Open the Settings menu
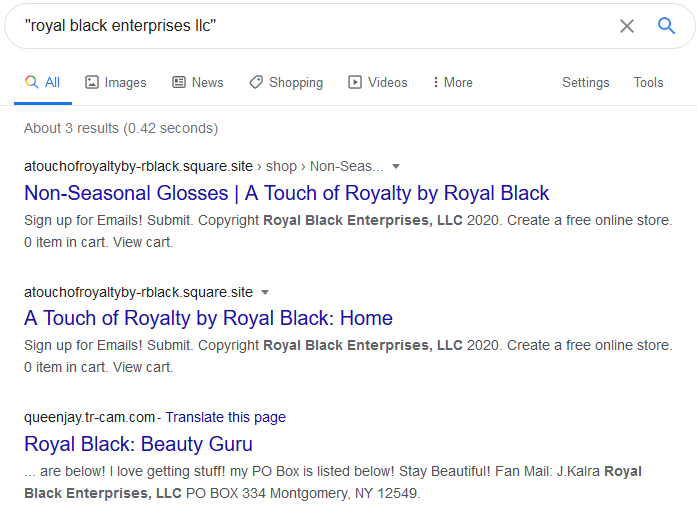 (x=585, y=82)
